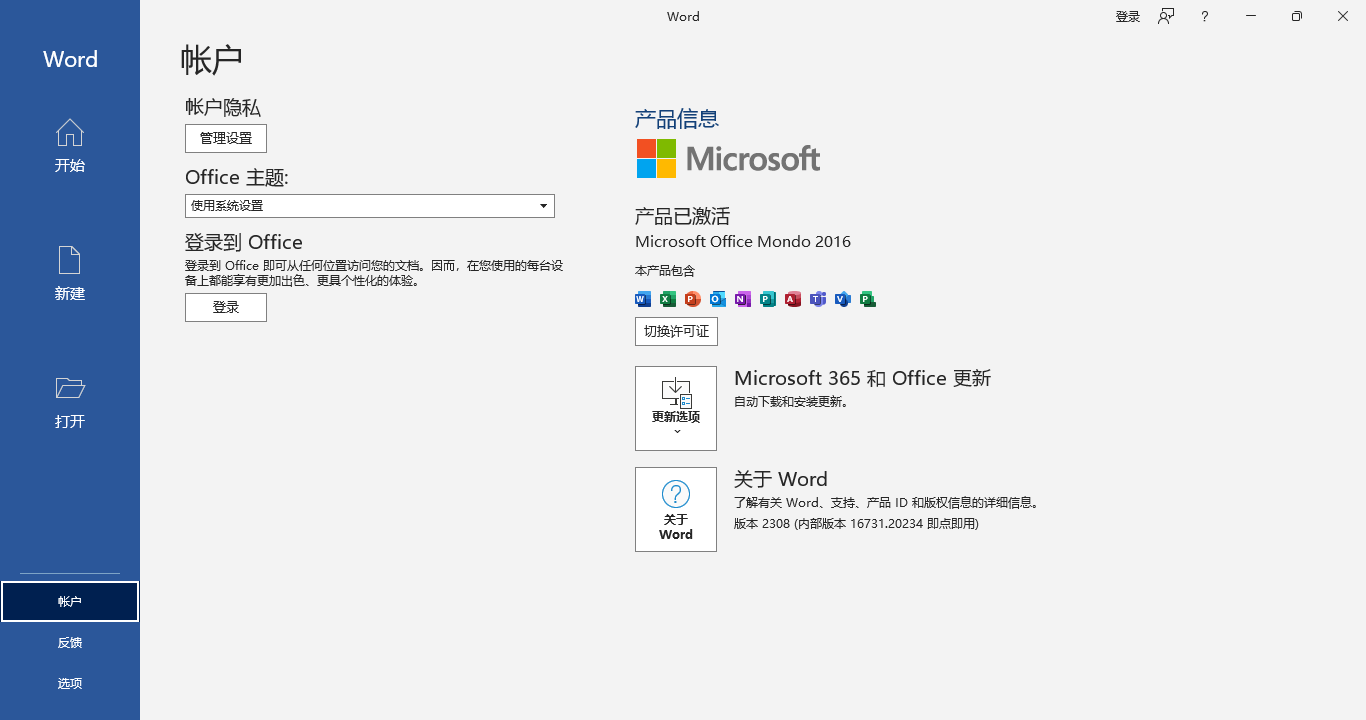The image size is (1366, 720).
Task: Open the Office 主题 dropdown
Action: coord(370,206)
